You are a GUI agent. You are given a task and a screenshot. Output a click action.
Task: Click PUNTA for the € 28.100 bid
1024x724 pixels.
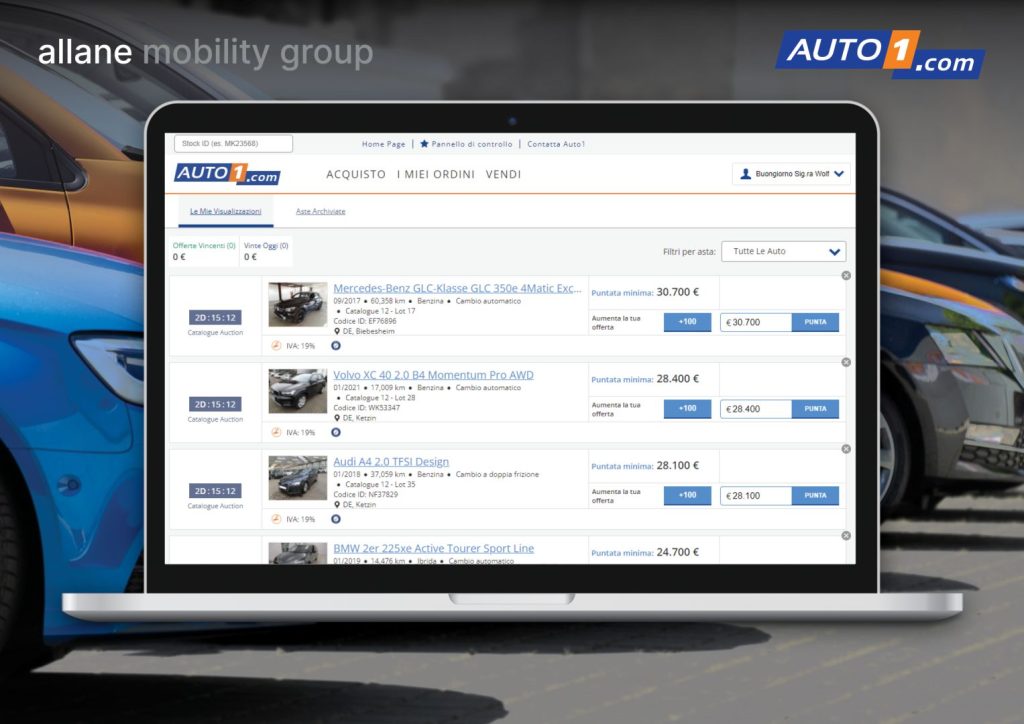[x=815, y=496]
